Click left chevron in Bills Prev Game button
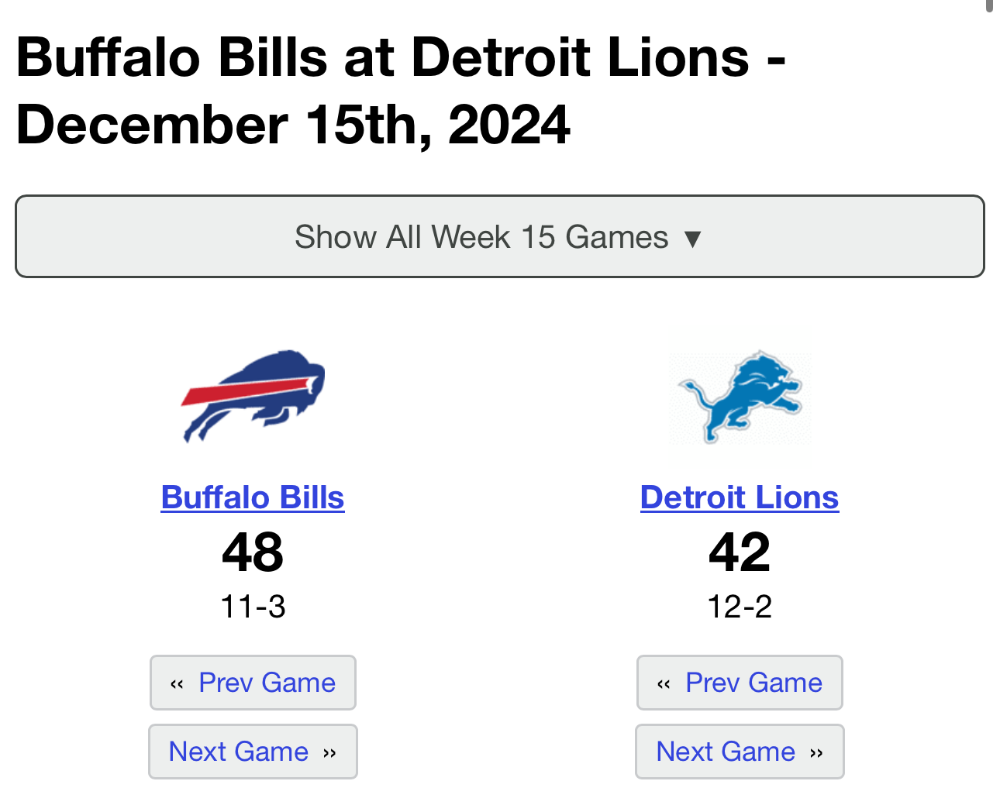Image resolution: width=1000 pixels, height=812 pixels. (x=177, y=684)
